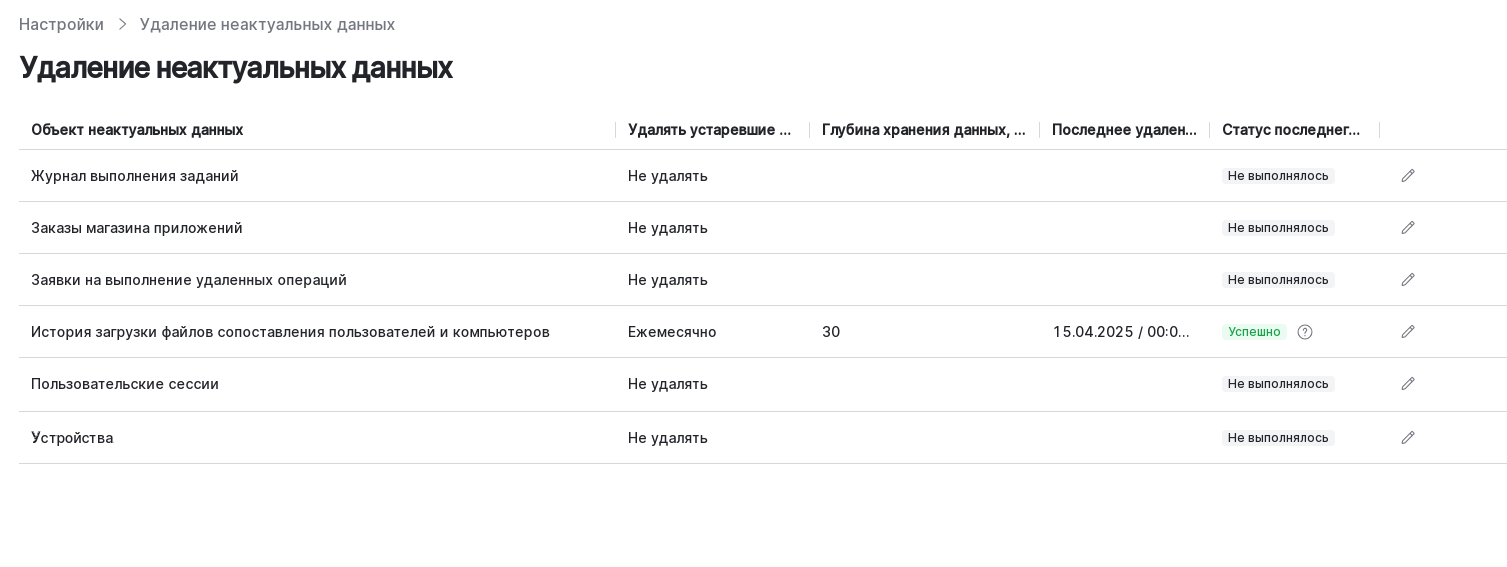Click the help icon next to Успешно
The height and width of the screenshot is (567, 1507).
(x=1305, y=332)
